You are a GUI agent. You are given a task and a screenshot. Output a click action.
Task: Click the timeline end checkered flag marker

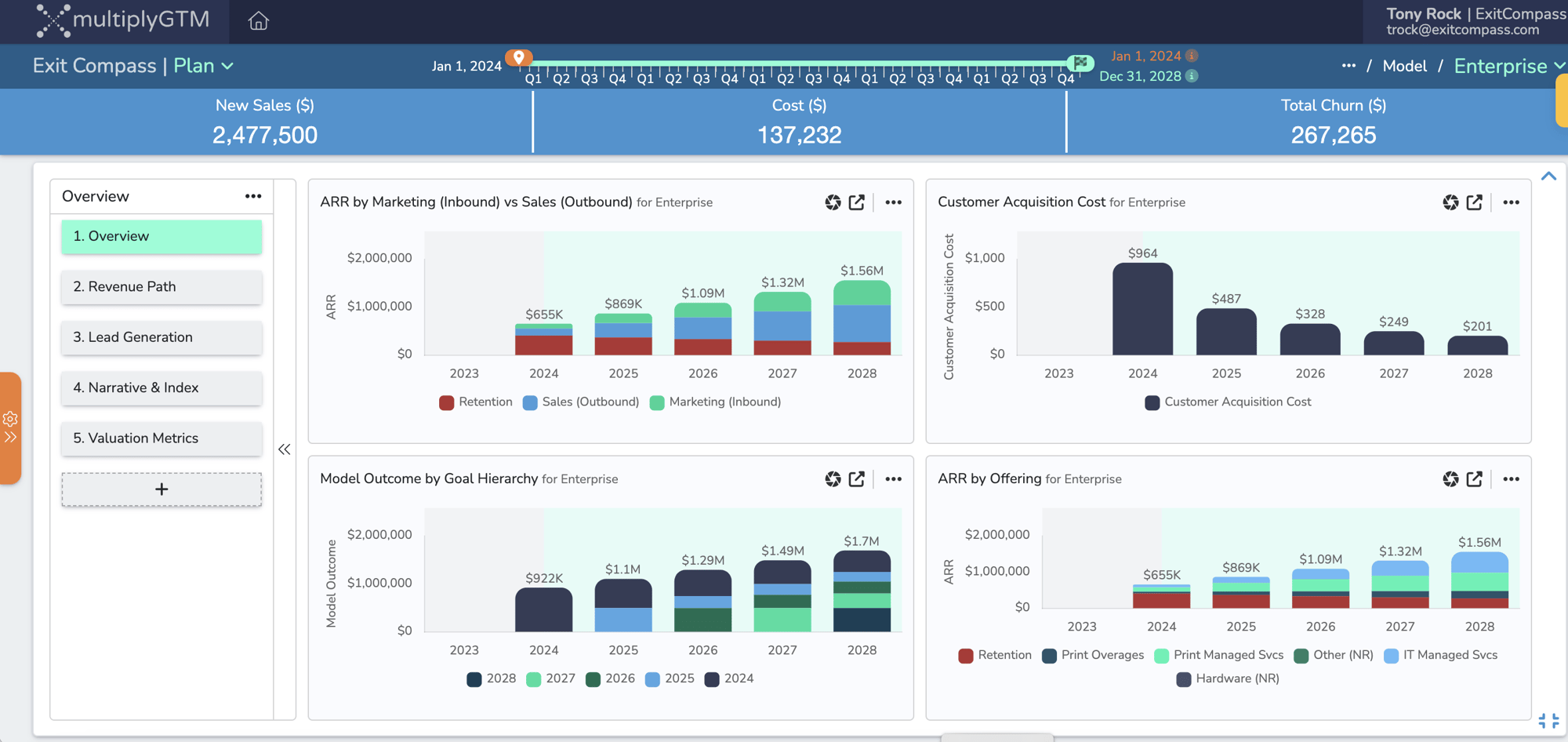[1080, 63]
